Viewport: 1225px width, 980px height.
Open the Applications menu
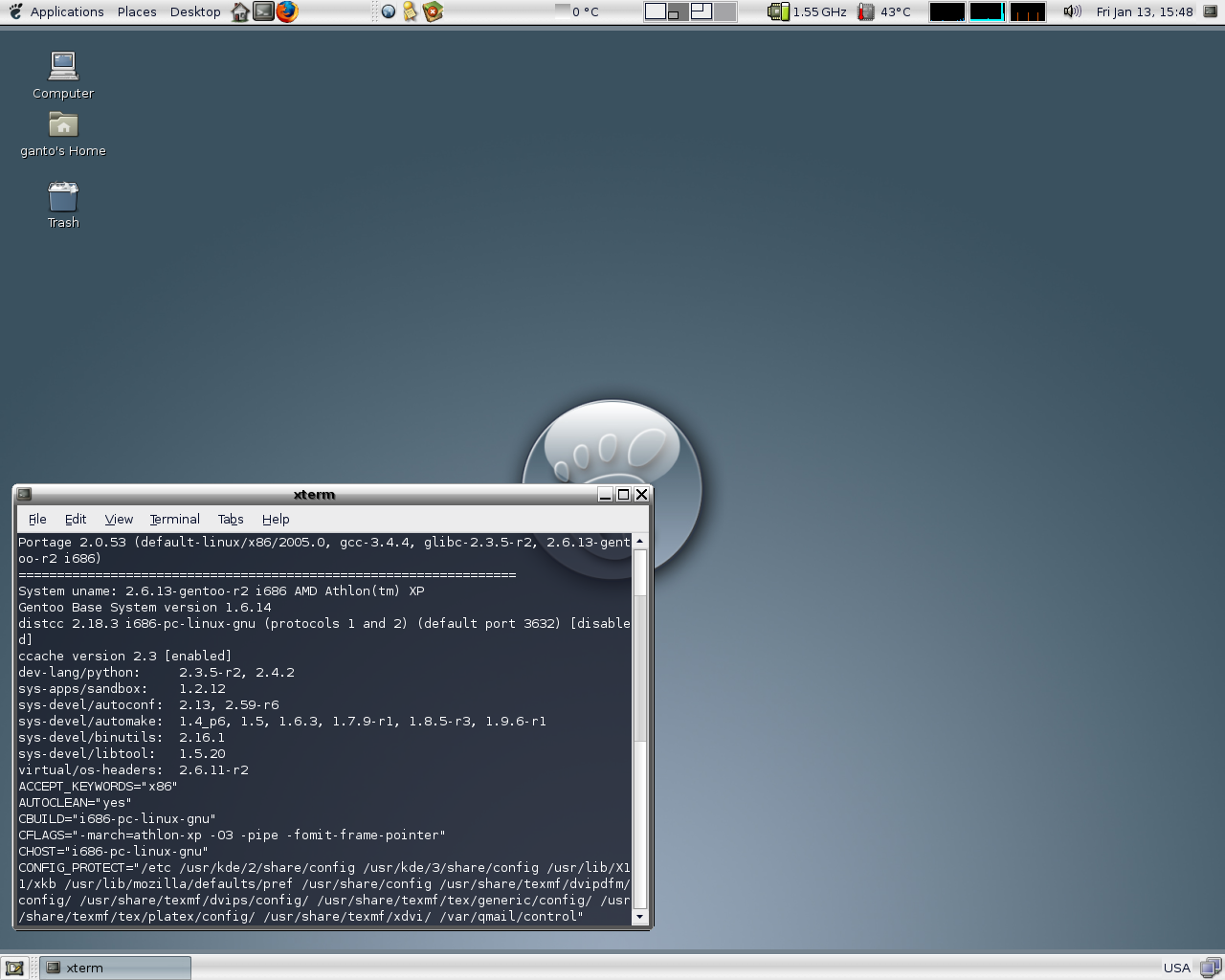(66, 11)
